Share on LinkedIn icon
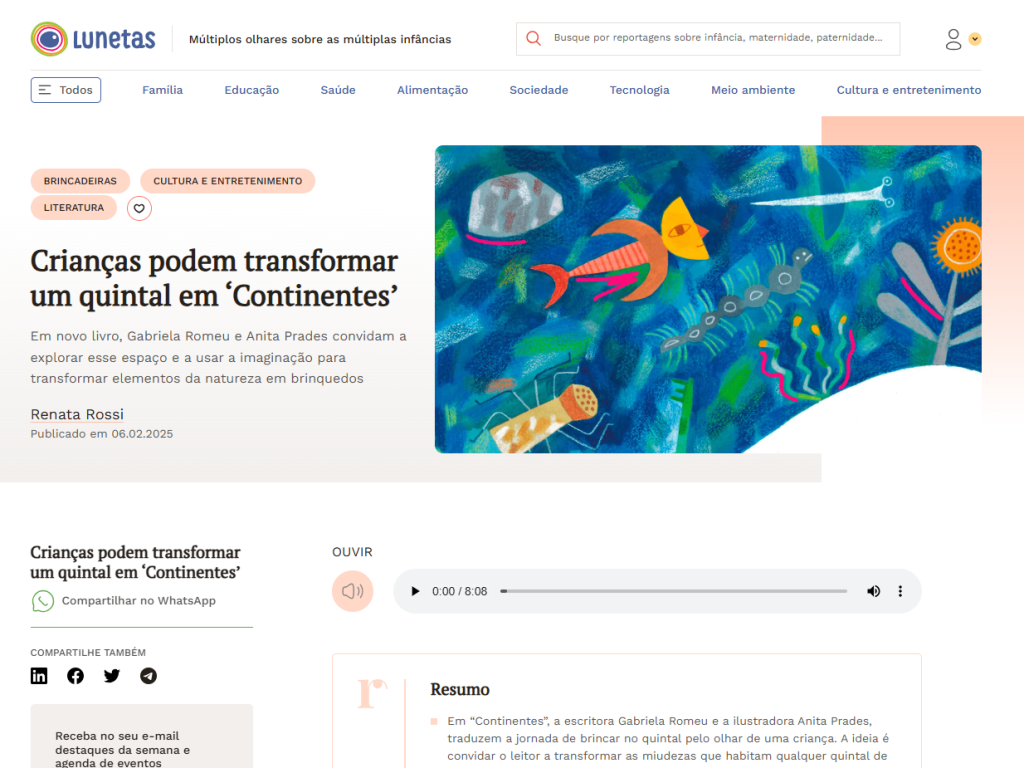This screenshot has width=1024, height=768. [39, 676]
